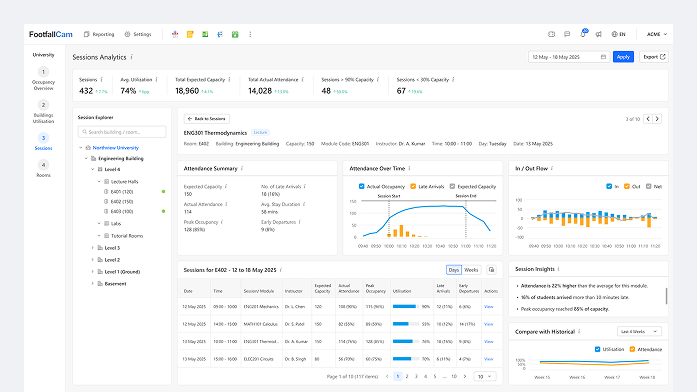Viewport: 697px width, 392px height.
Task: Go to Buildings Utilisation step
Action: [x=43, y=112]
